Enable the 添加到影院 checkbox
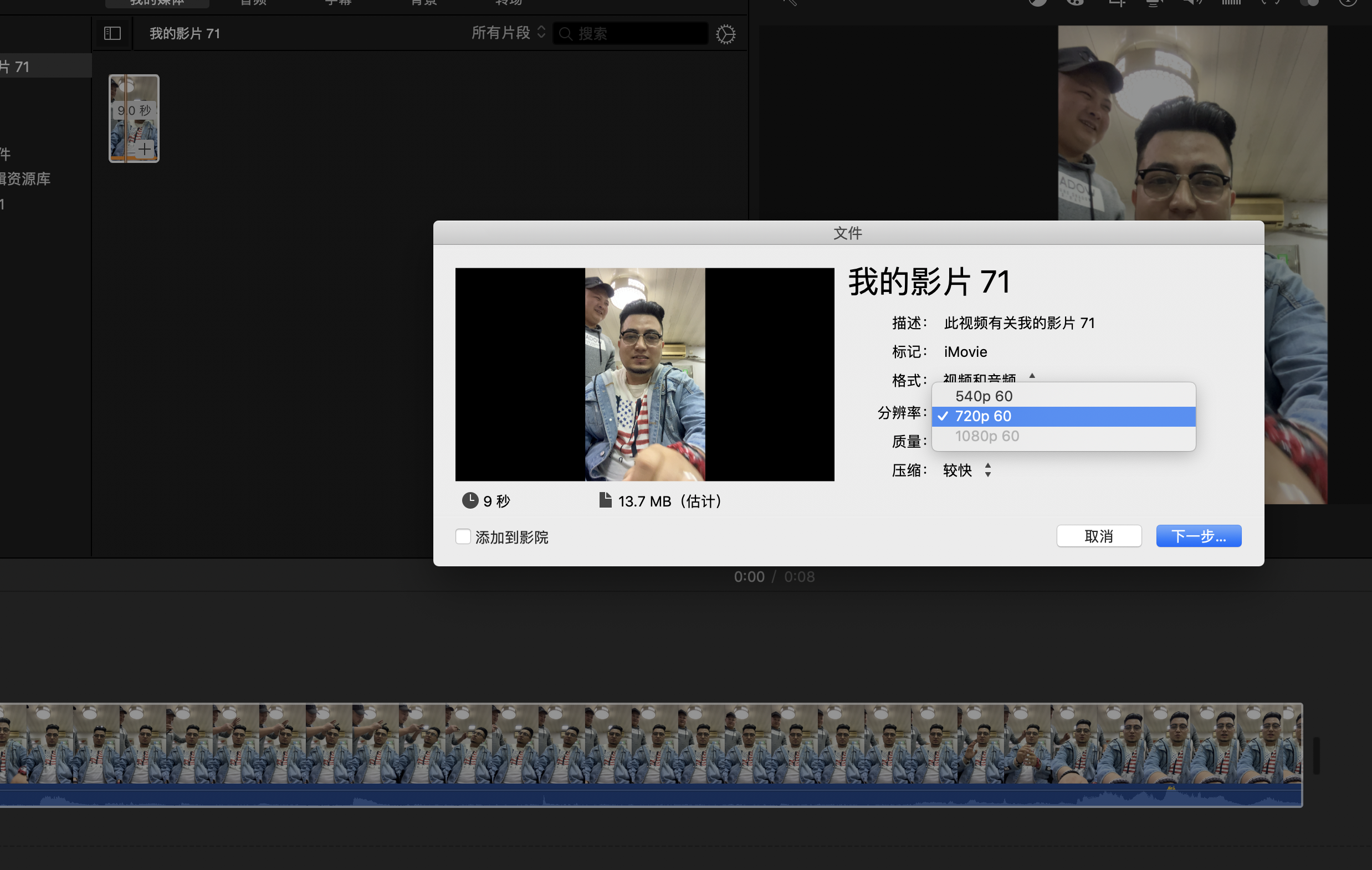Viewport: 1372px width, 870px height. 463,537
